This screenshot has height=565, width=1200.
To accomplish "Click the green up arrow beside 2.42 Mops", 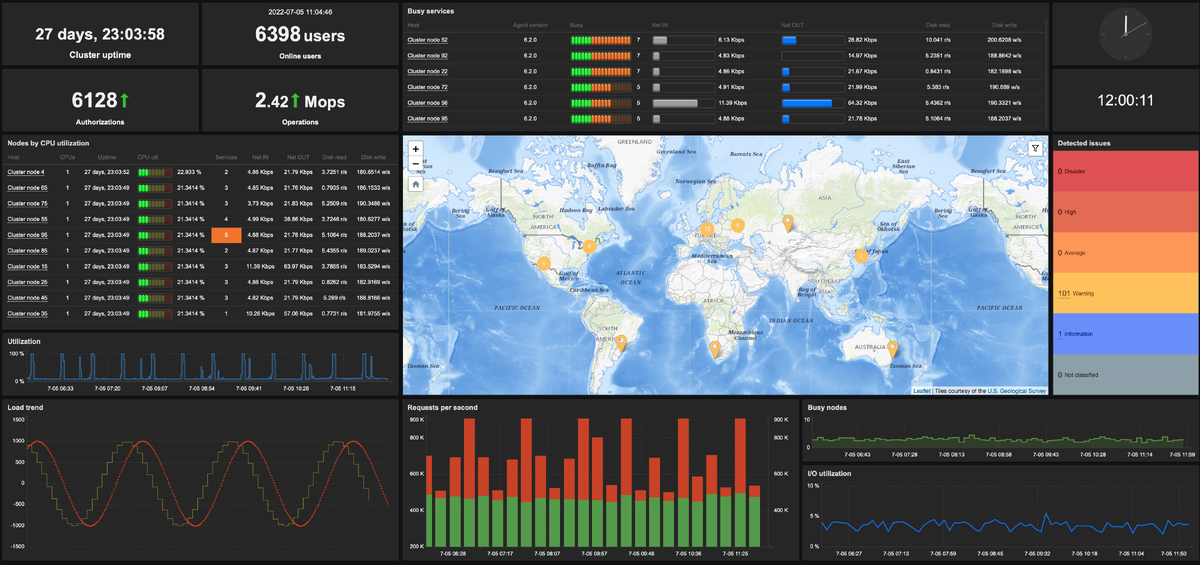I will tap(296, 100).
